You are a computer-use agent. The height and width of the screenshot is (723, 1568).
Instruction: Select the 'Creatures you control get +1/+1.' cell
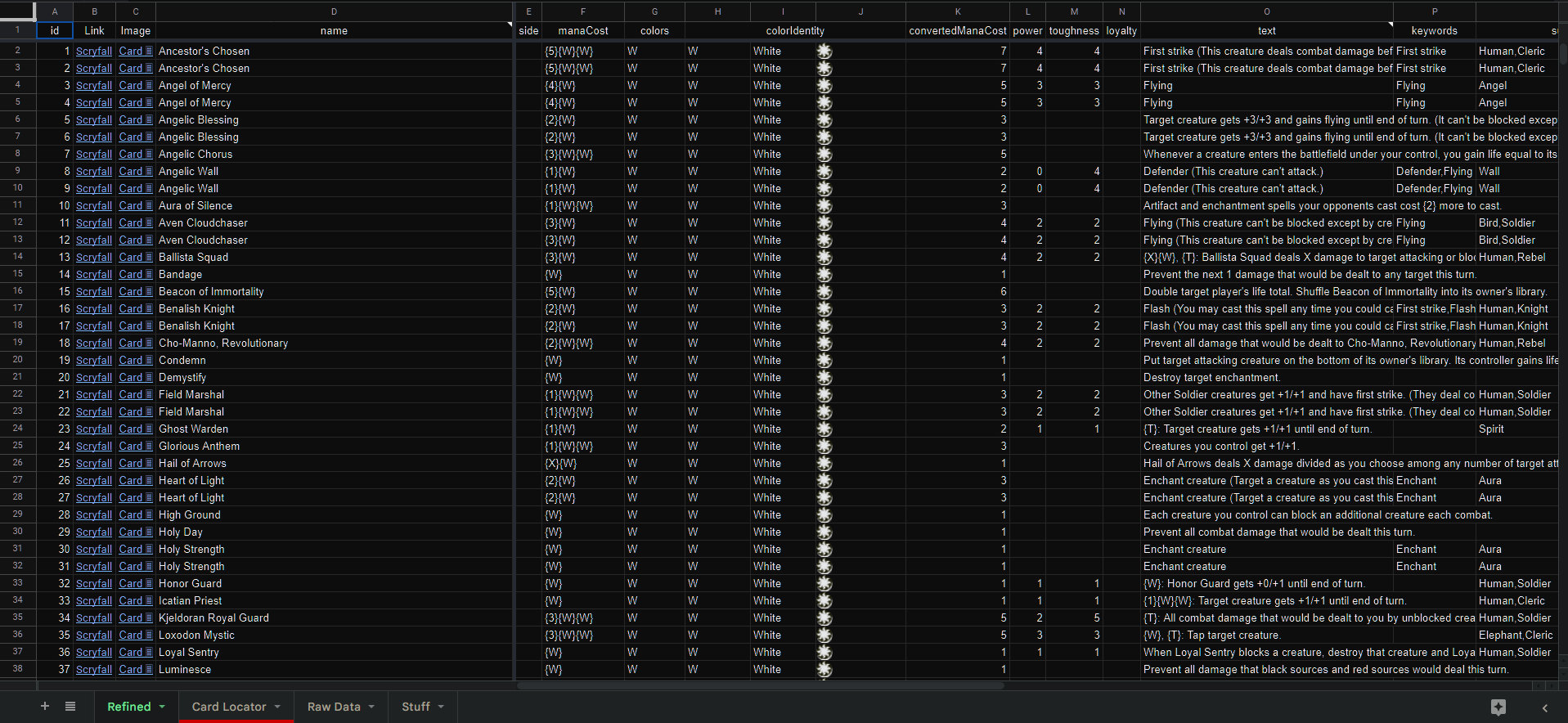pos(1267,446)
